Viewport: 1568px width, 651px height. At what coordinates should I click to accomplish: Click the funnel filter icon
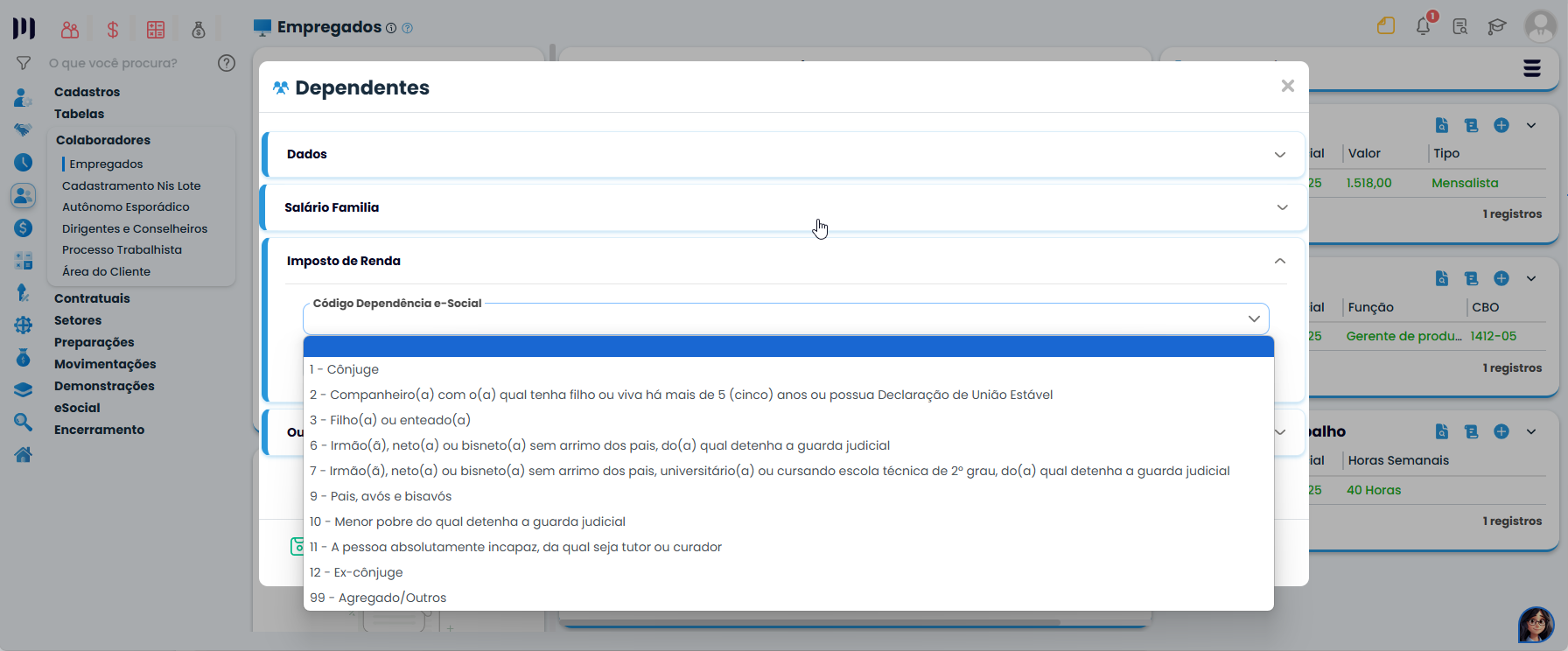[x=24, y=63]
